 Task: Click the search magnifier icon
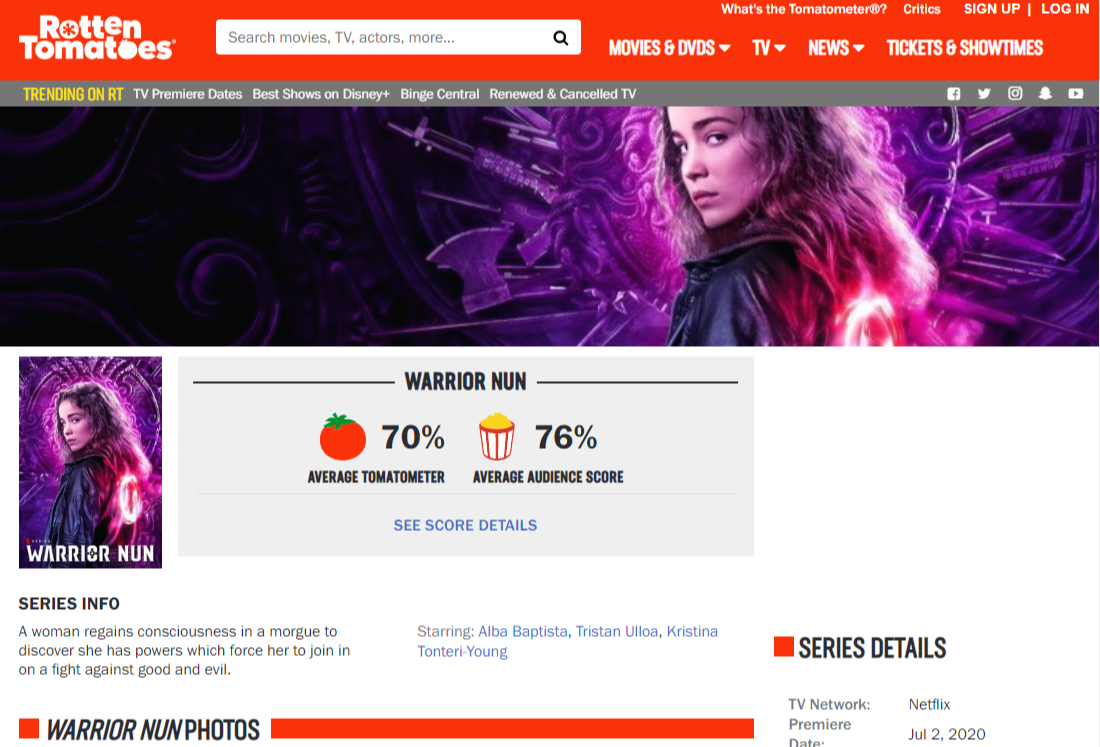tap(561, 38)
